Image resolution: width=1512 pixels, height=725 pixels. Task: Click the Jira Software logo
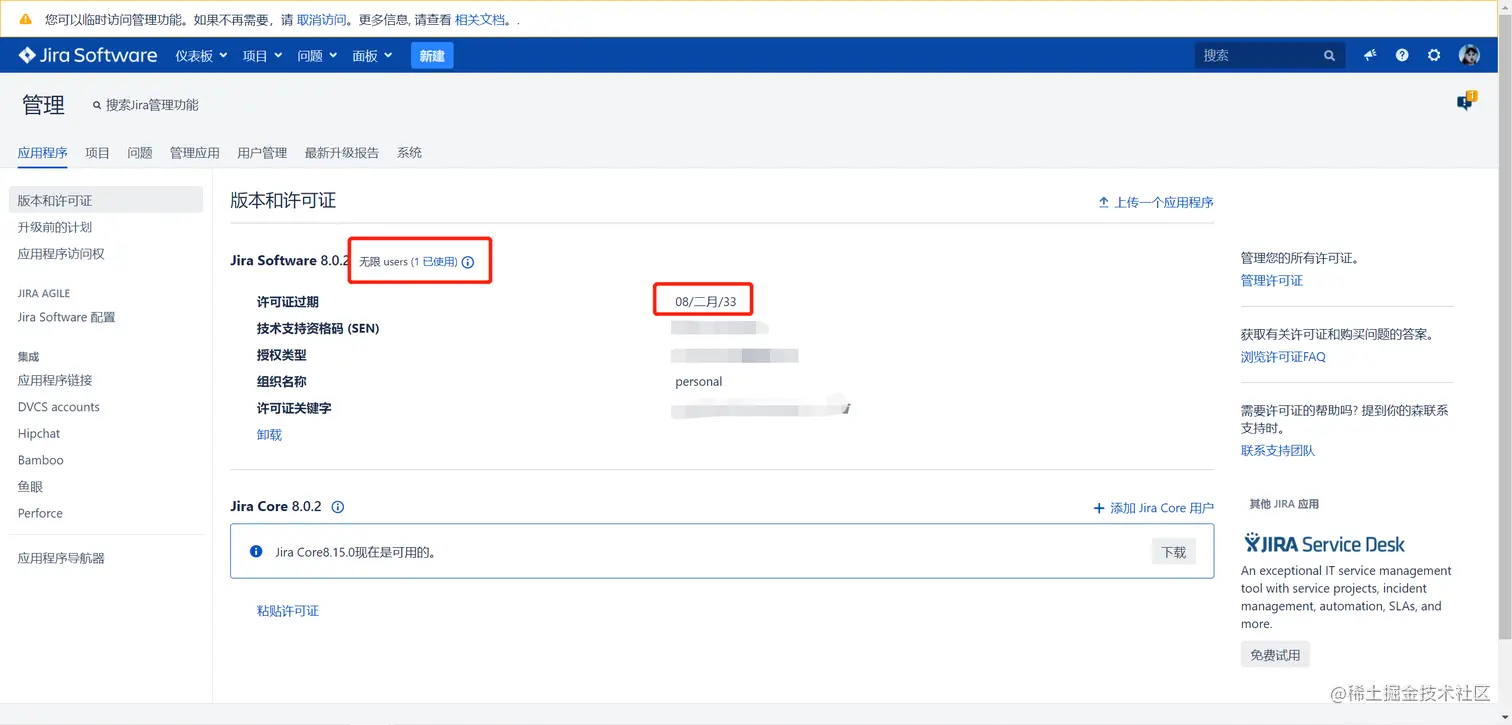click(x=88, y=55)
